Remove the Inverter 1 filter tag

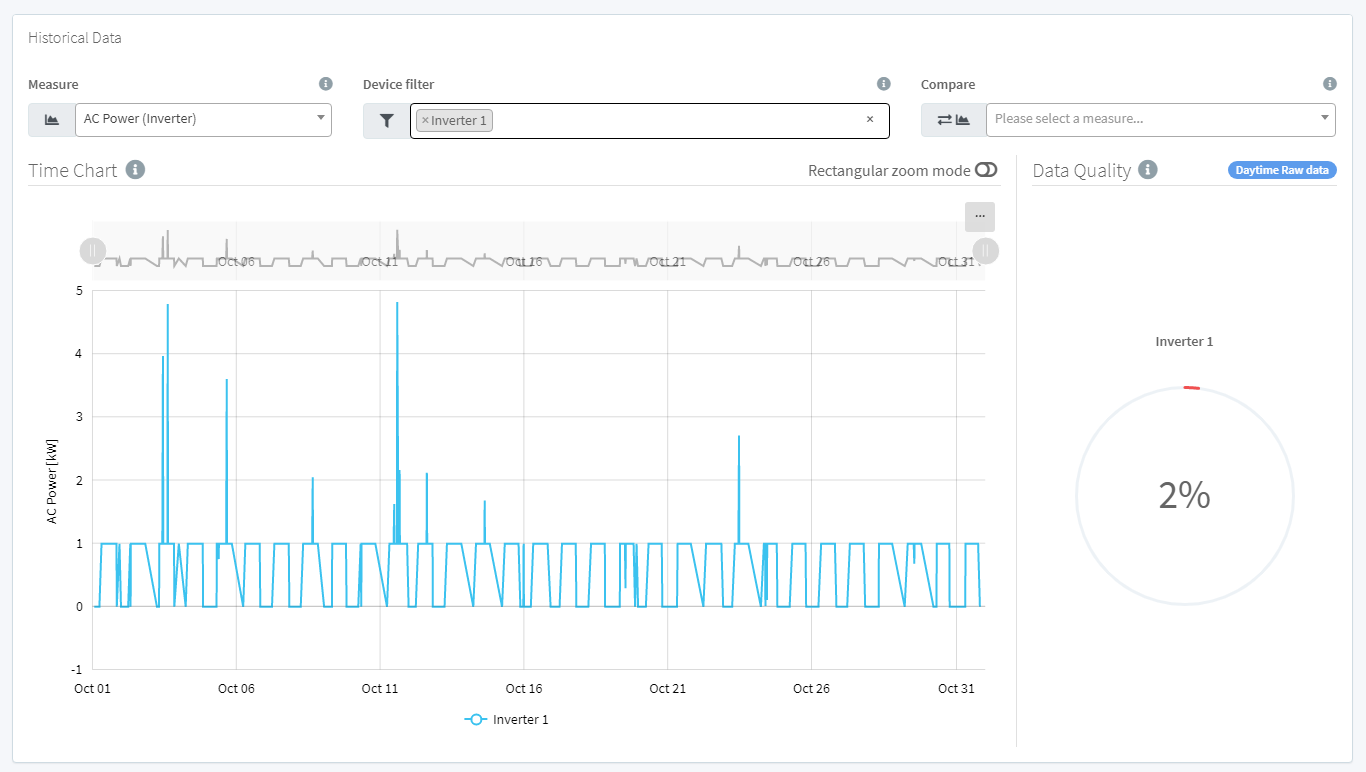click(425, 120)
